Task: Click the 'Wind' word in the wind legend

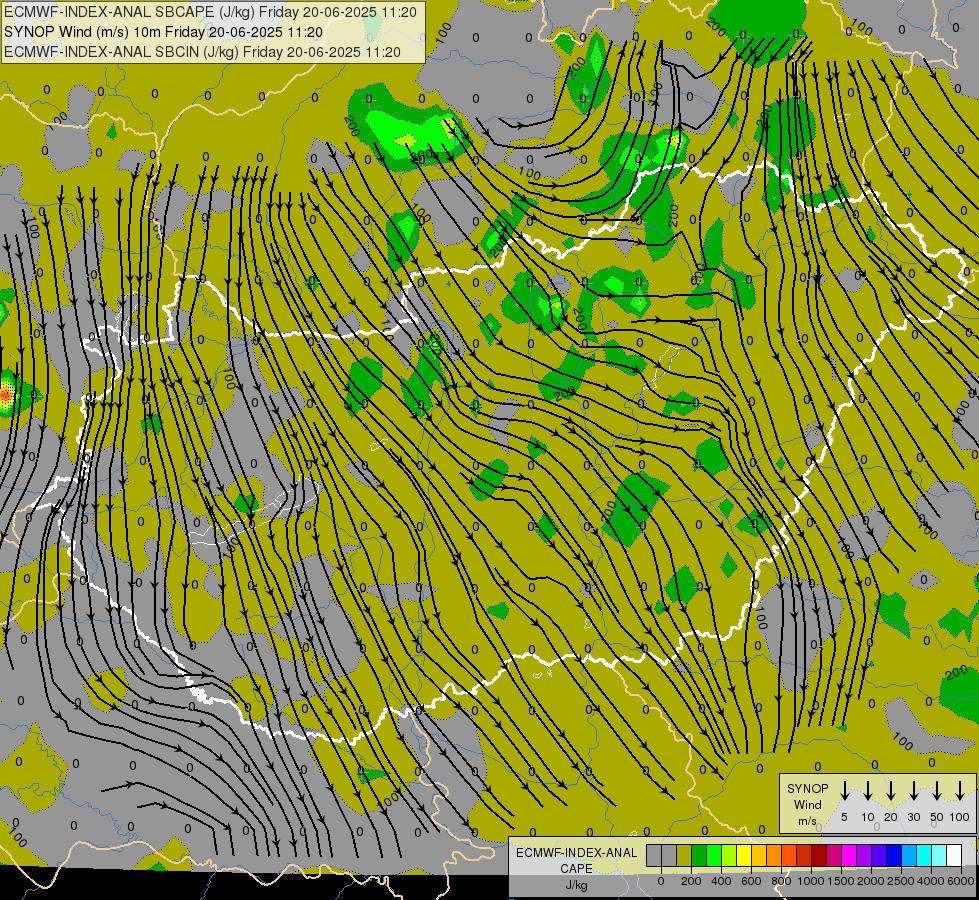Action: point(808,804)
